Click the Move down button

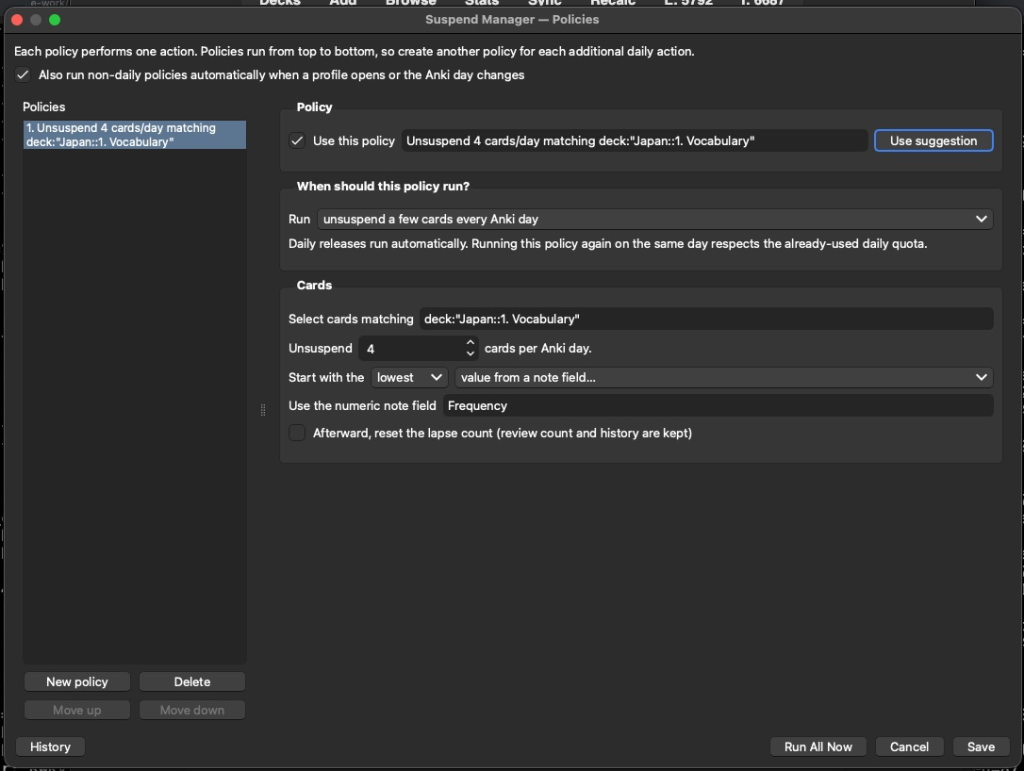pyautogui.click(x=192, y=710)
